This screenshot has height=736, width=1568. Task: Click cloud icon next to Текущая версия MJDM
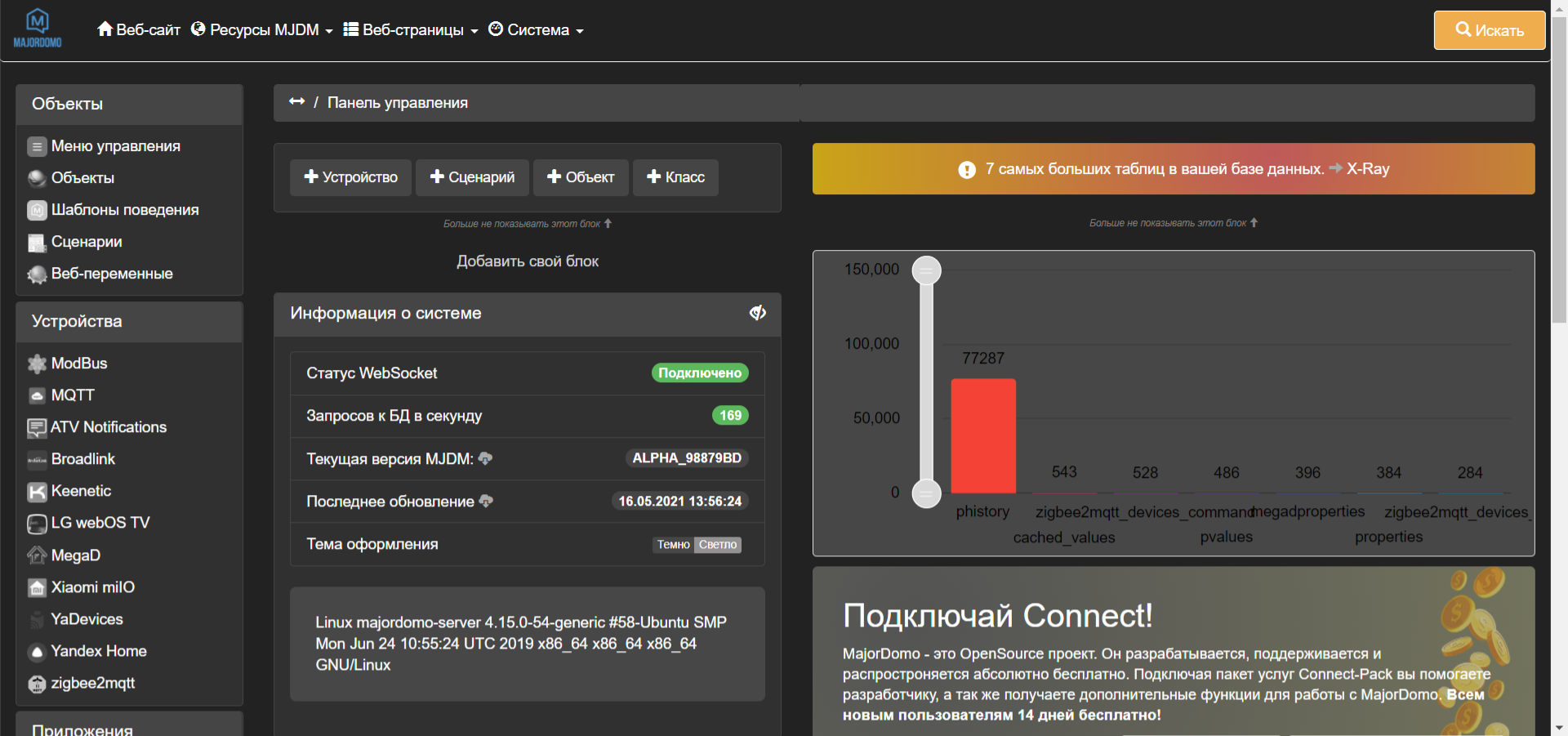coord(485,458)
